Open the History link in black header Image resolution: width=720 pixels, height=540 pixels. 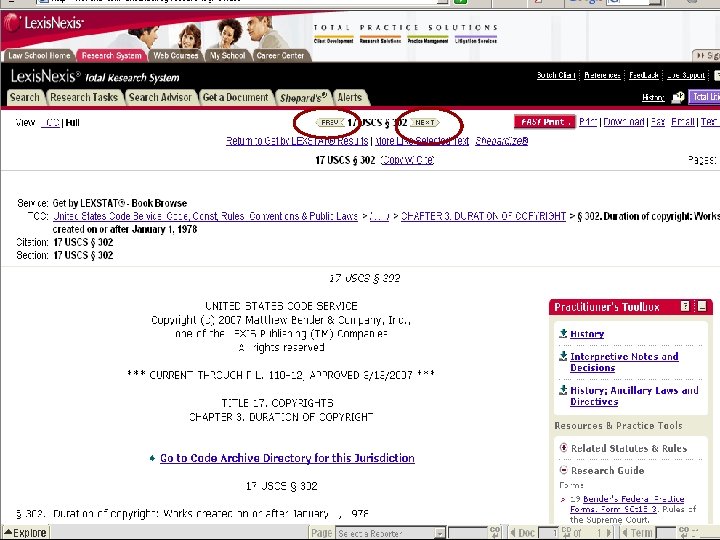click(653, 97)
